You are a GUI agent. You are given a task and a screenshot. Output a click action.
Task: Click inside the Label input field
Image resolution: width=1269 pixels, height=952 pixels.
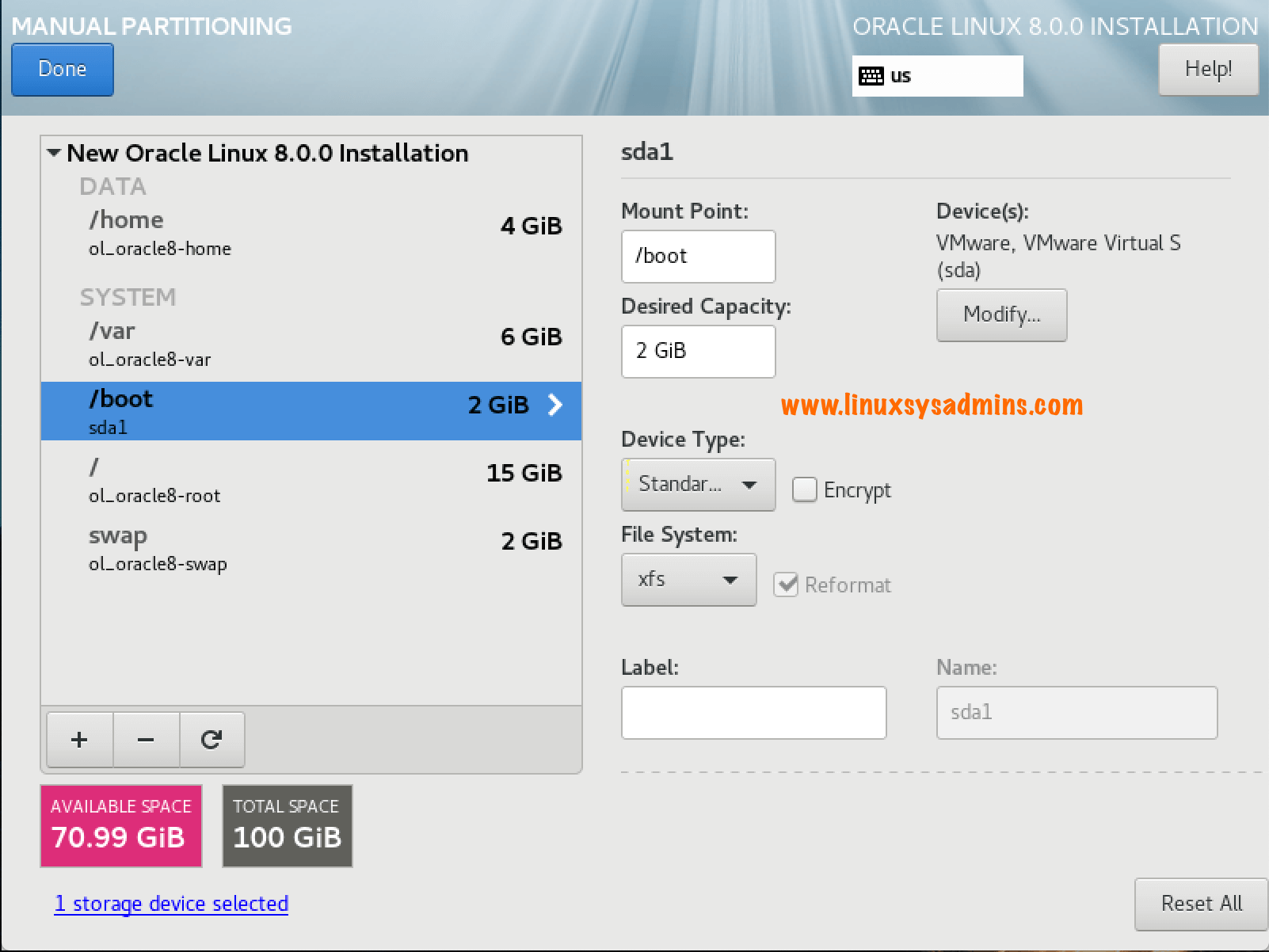pyautogui.click(x=753, y=712)
